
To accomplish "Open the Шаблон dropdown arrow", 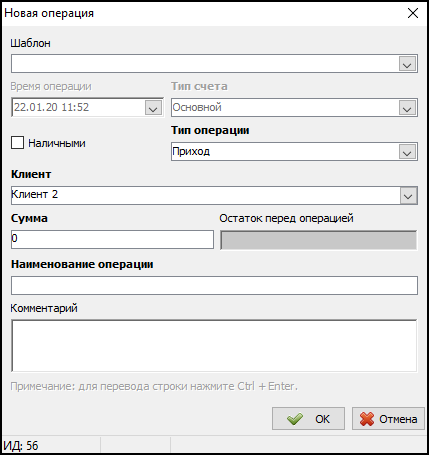I will 407,64.
